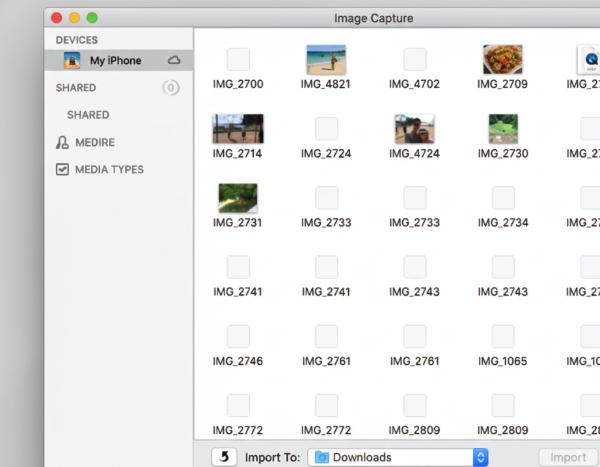Zoom the window with the green button
This screenshot has width=600, height=467.
[x=92, y=18]
